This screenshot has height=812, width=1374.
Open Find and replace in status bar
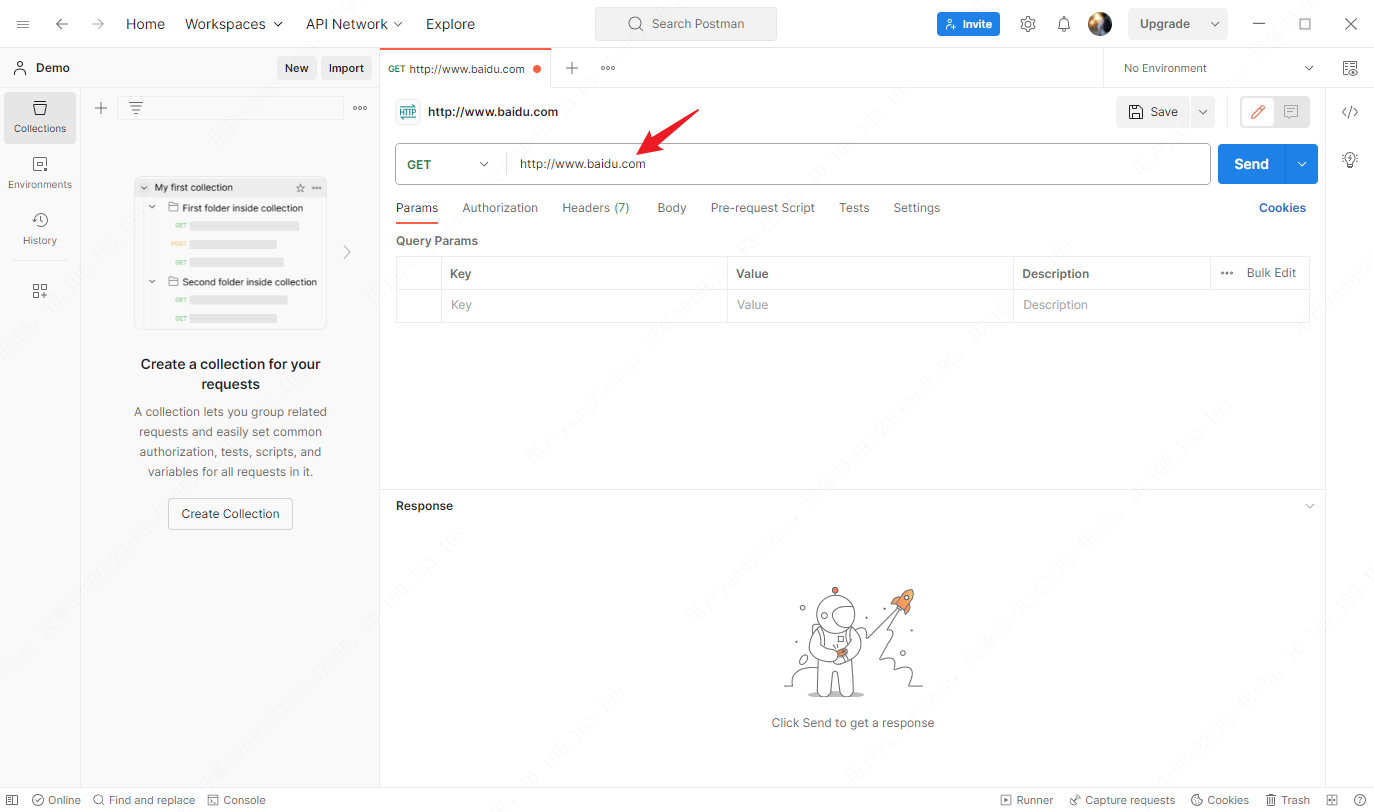pos(144,800)
